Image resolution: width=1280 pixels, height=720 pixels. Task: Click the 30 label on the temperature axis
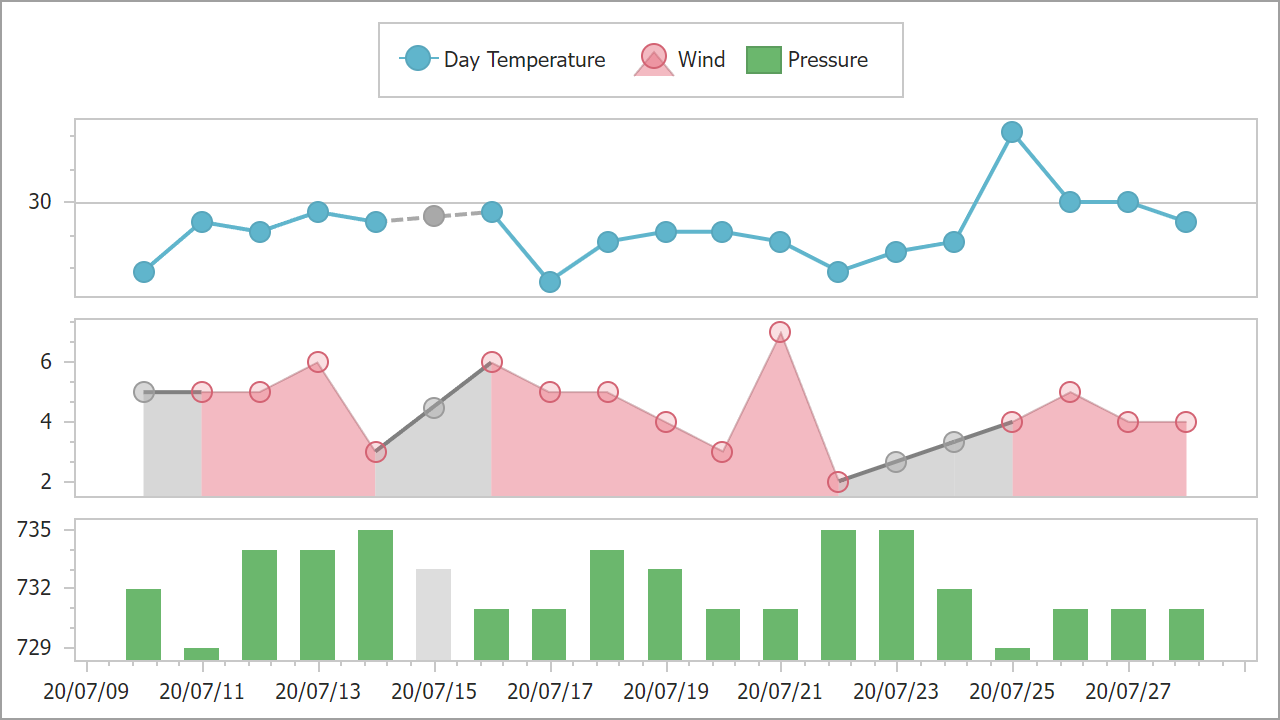pyautogui.click(x=40, y=202)
